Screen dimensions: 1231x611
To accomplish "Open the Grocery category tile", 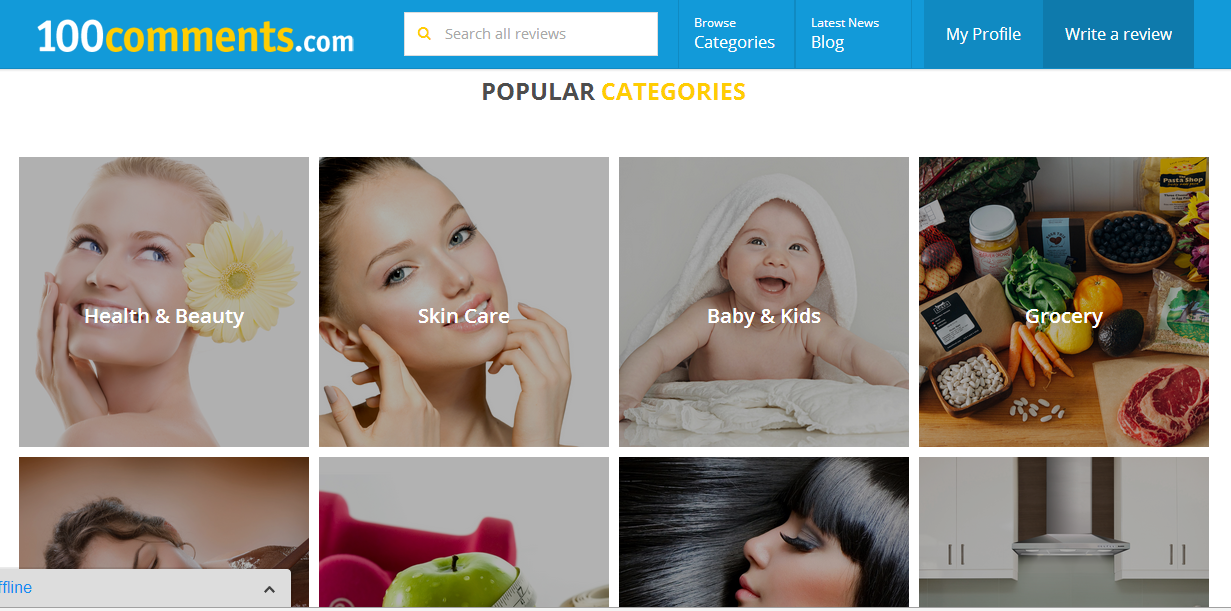I will coord(1064,302).
